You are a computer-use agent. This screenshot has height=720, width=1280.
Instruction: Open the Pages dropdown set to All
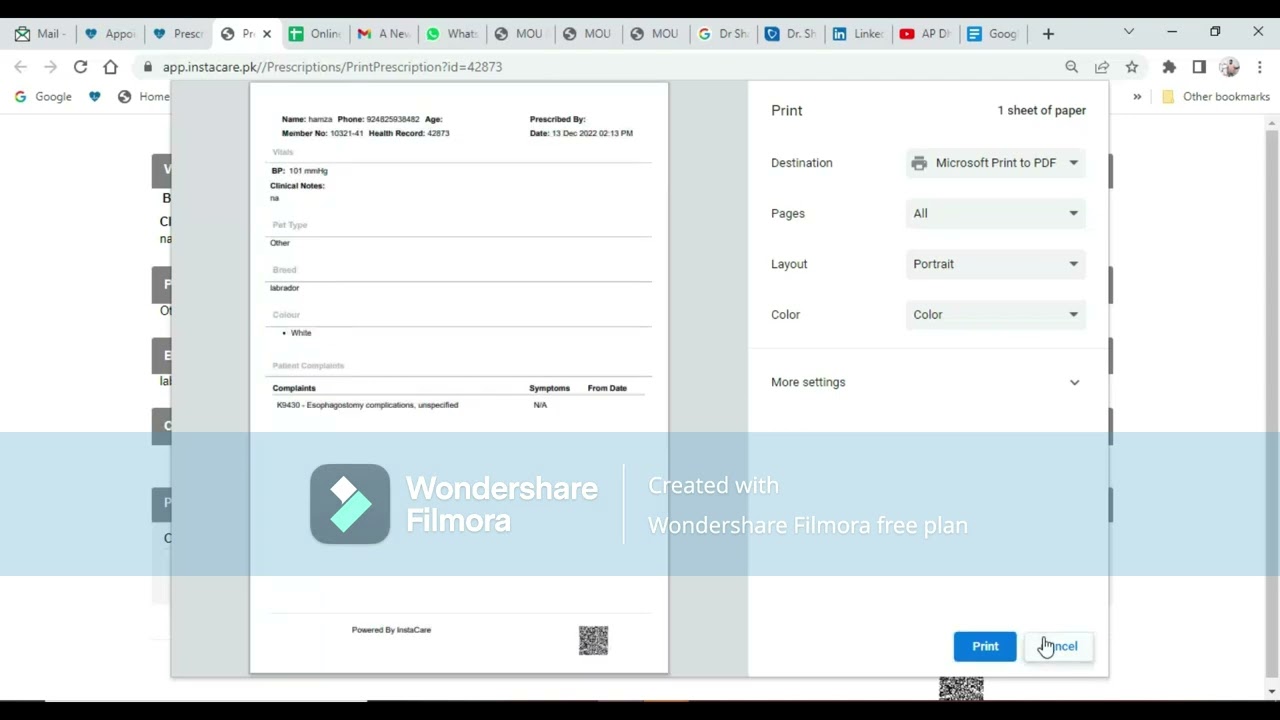(x=995, y=213)
